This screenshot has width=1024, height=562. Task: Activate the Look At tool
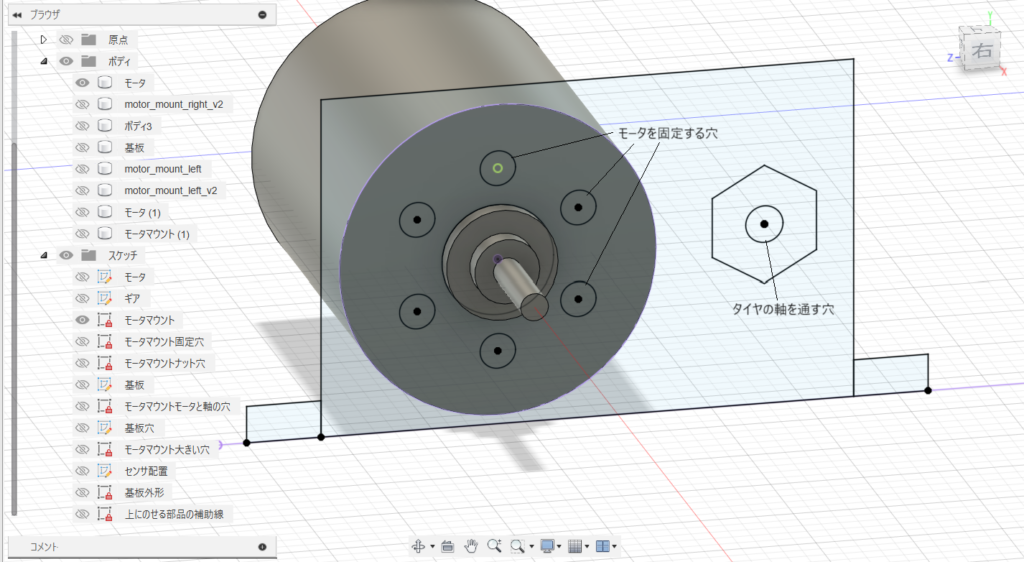(x=447, y=546)
